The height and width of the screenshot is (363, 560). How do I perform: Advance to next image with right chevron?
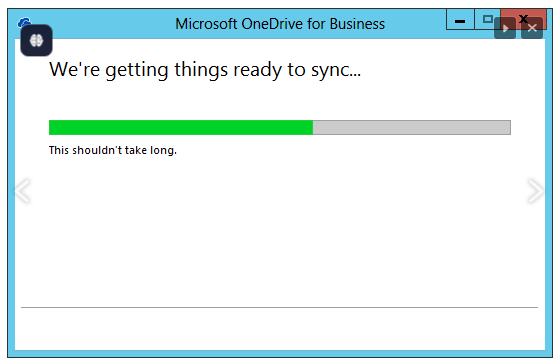[536, 191]
